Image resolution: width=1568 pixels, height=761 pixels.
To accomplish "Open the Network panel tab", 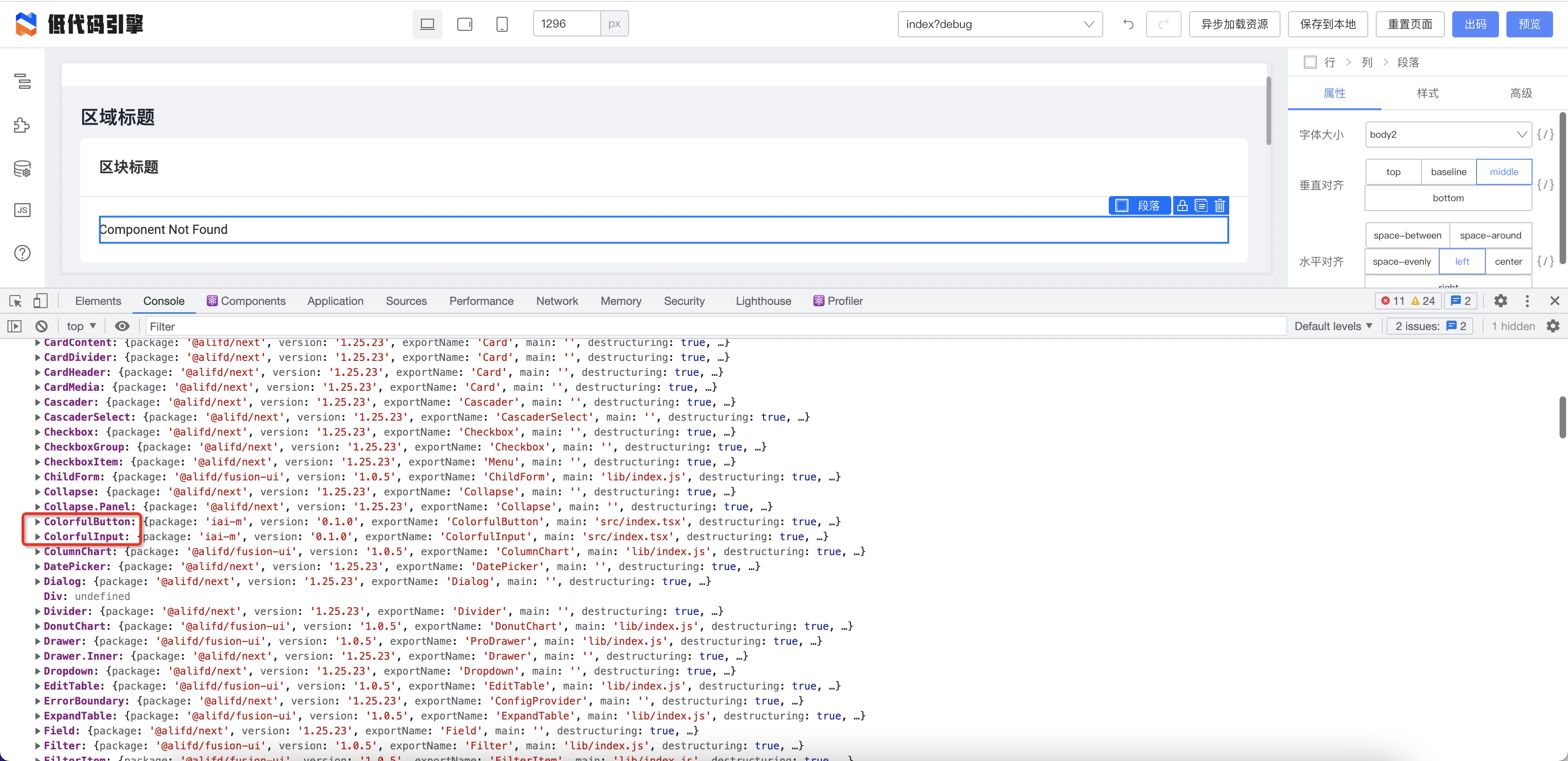I will 557,300.
